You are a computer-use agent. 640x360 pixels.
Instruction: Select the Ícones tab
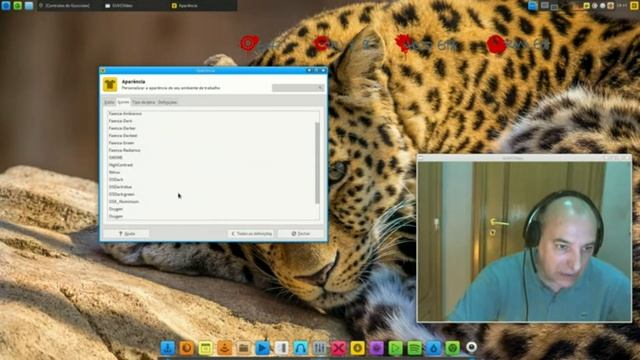click(123, 102)
